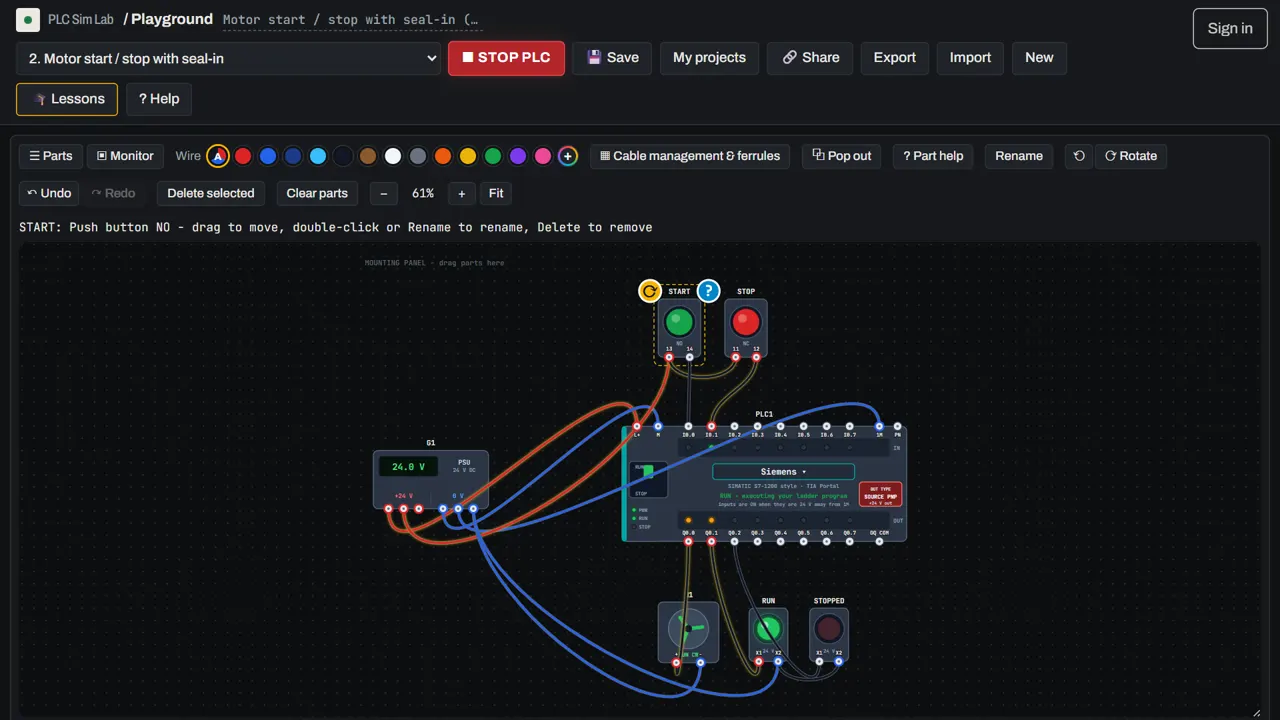This screenshot has width=1280, height=720.
Task: Click the PLC Q0.2 output terminal
Action: [x=734, y=541]
